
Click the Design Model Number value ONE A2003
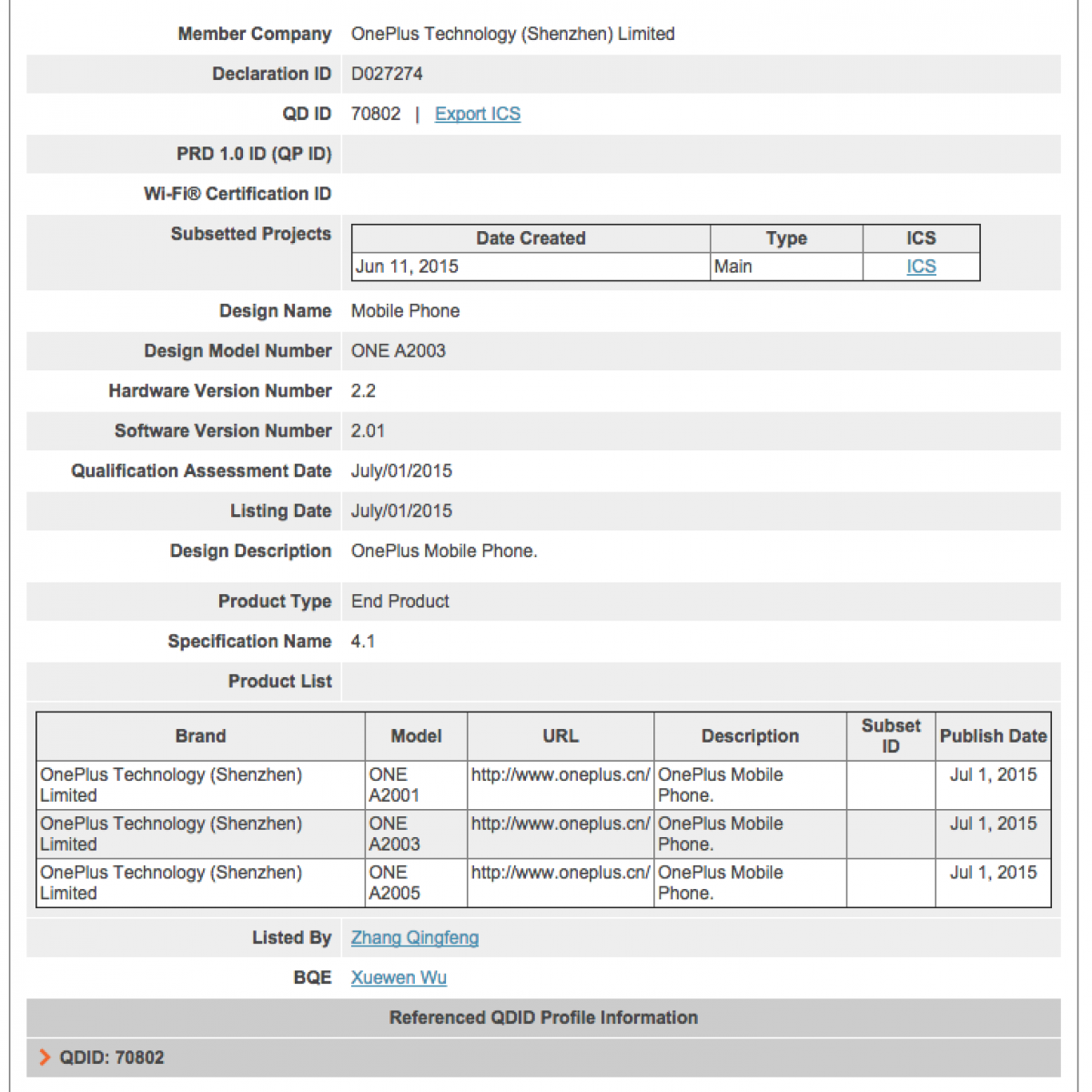399,351
